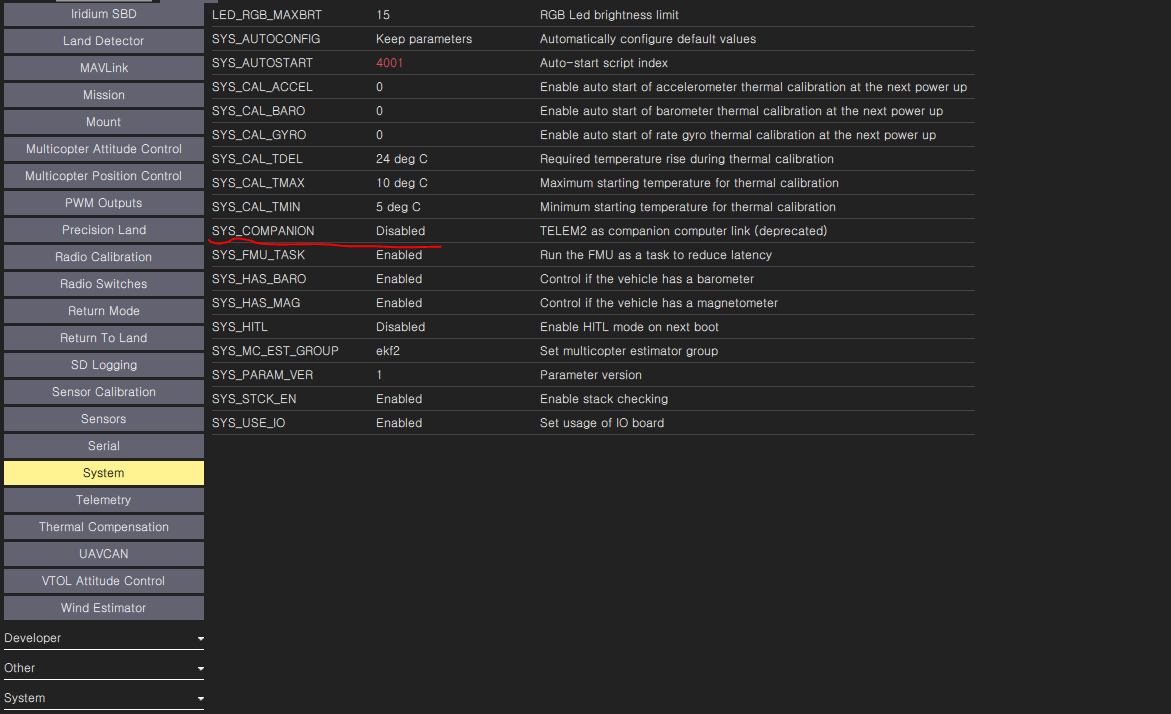Open the PWM Outputs parameters
1171x714 pixels.
[x=103, y=202]
